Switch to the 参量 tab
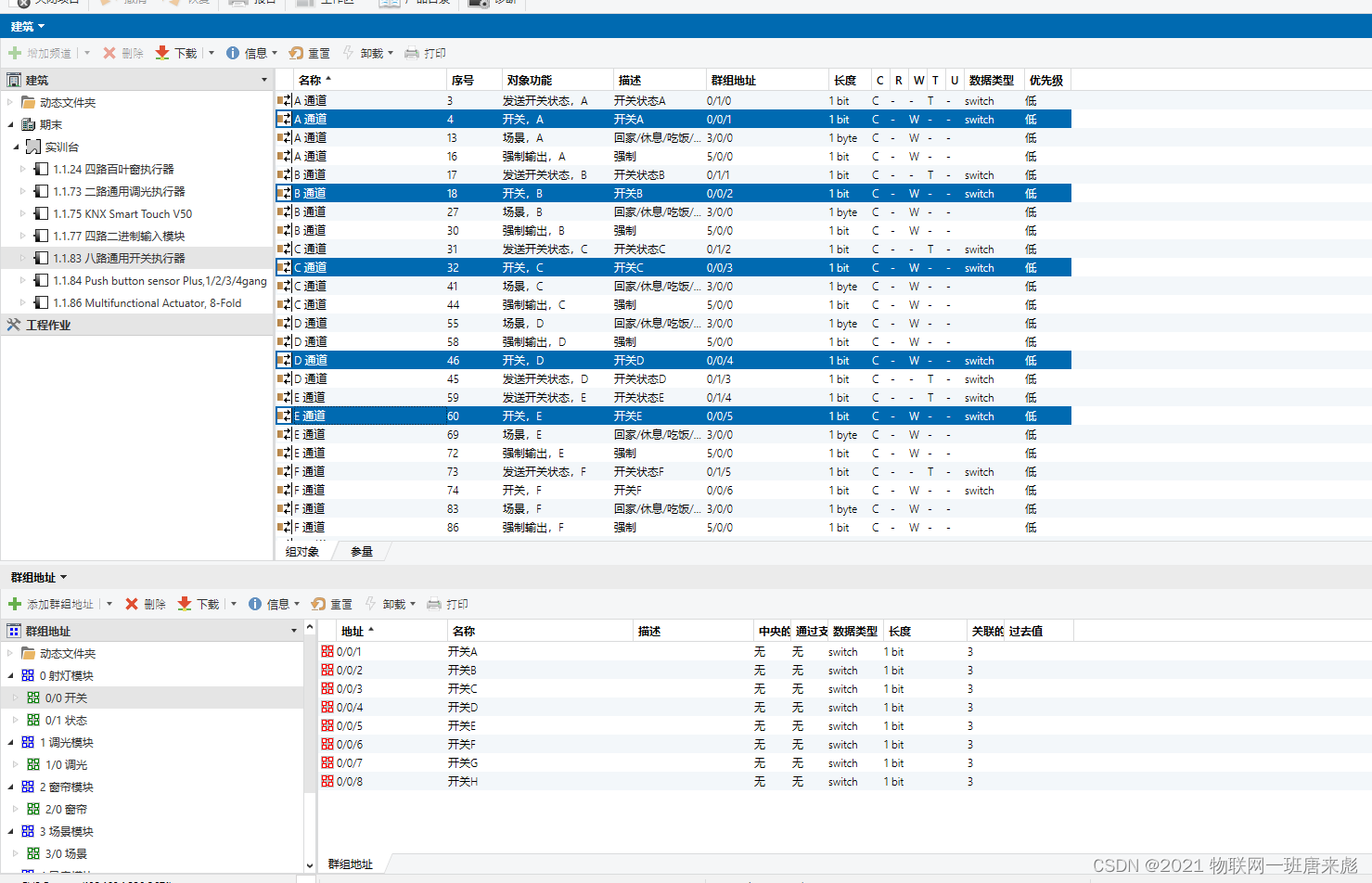 click(360, 550)
